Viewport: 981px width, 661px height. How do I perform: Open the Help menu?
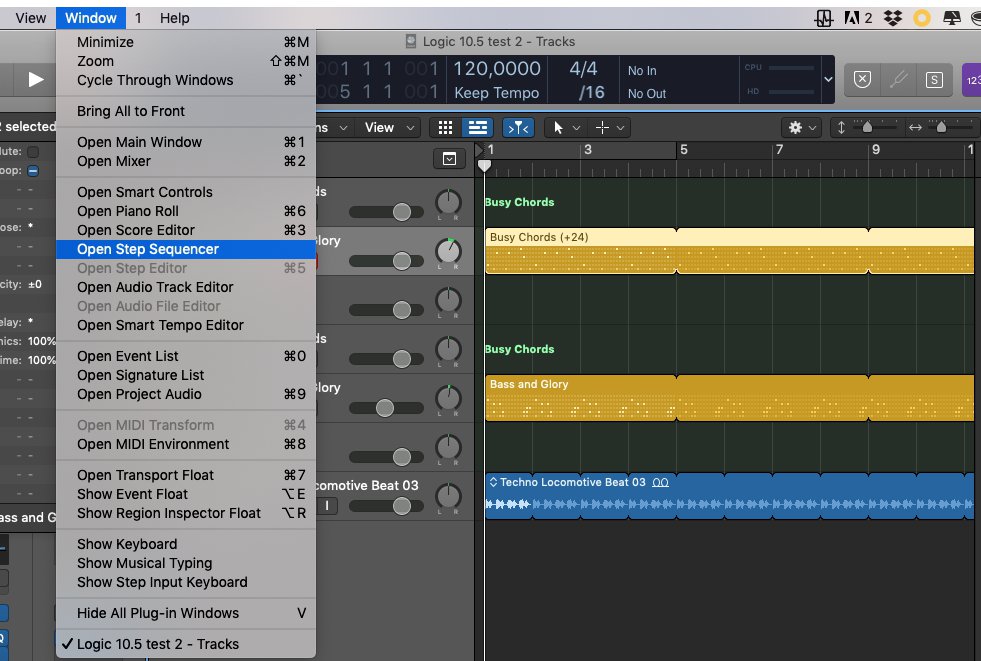[175, 18]
